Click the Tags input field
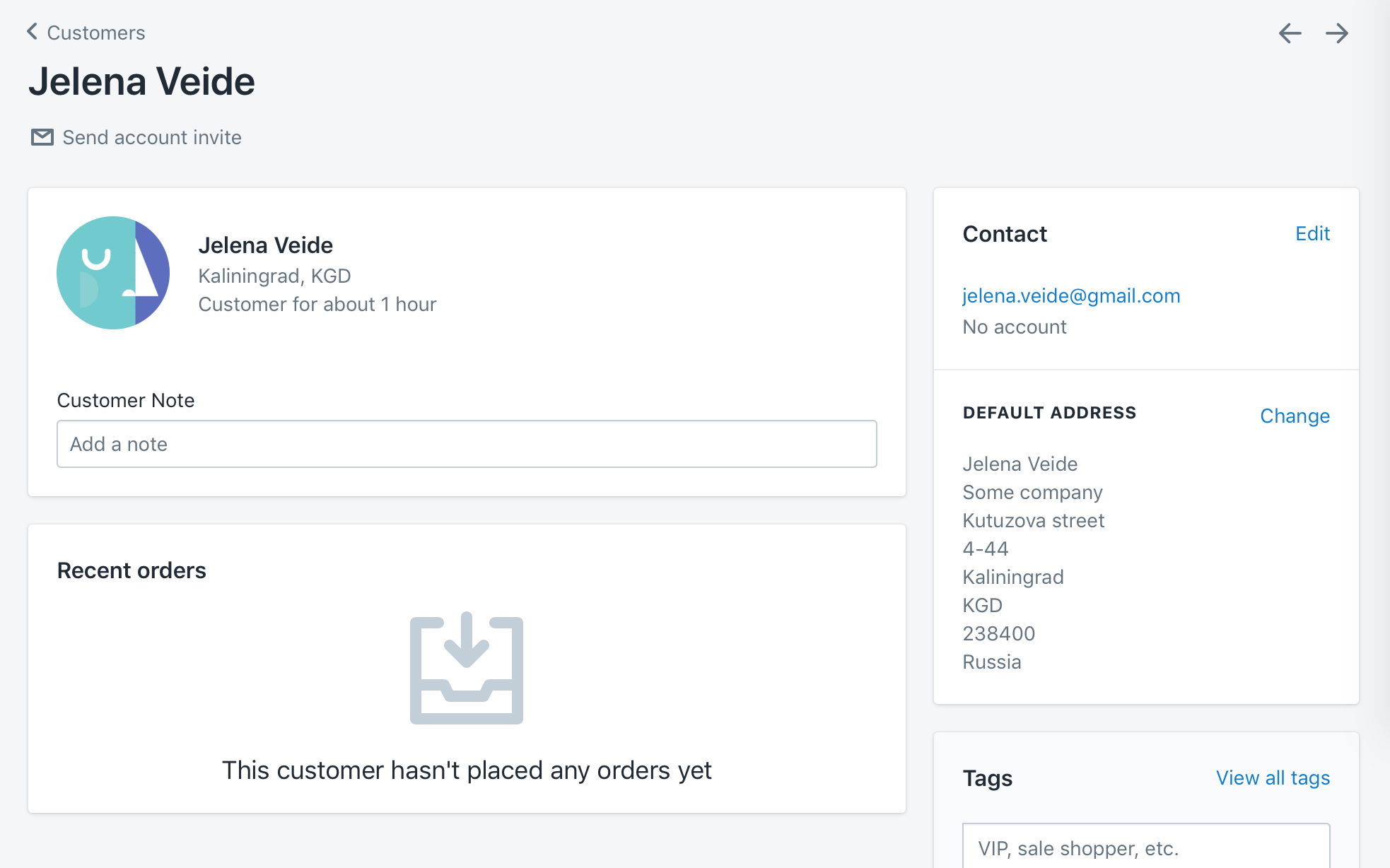 [x=1145, y=848]
